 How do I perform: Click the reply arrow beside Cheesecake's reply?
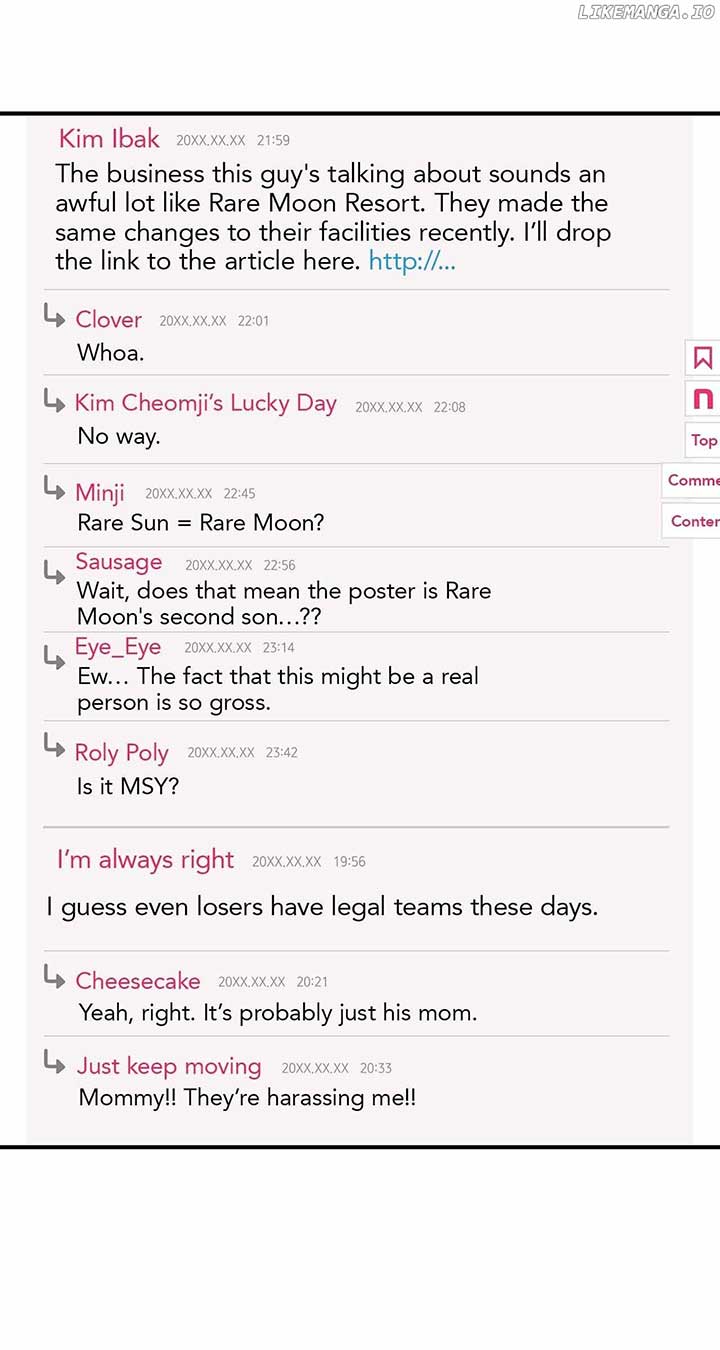tap(55, 978)
